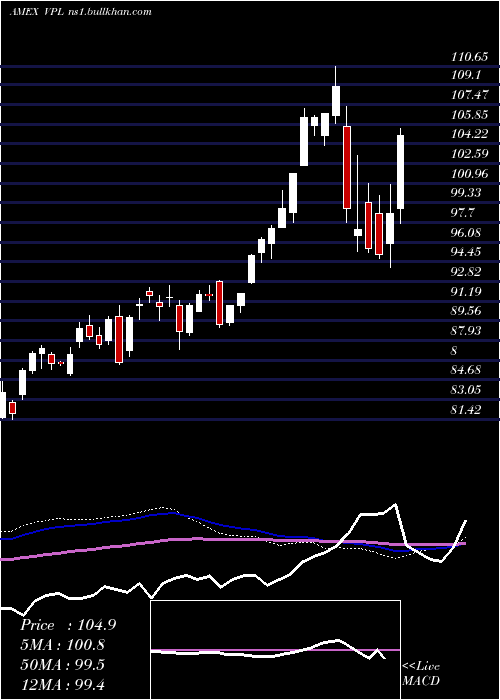Select the 105.85 price axis label
Screen dimensions: 500x700
tap(469, 114)
